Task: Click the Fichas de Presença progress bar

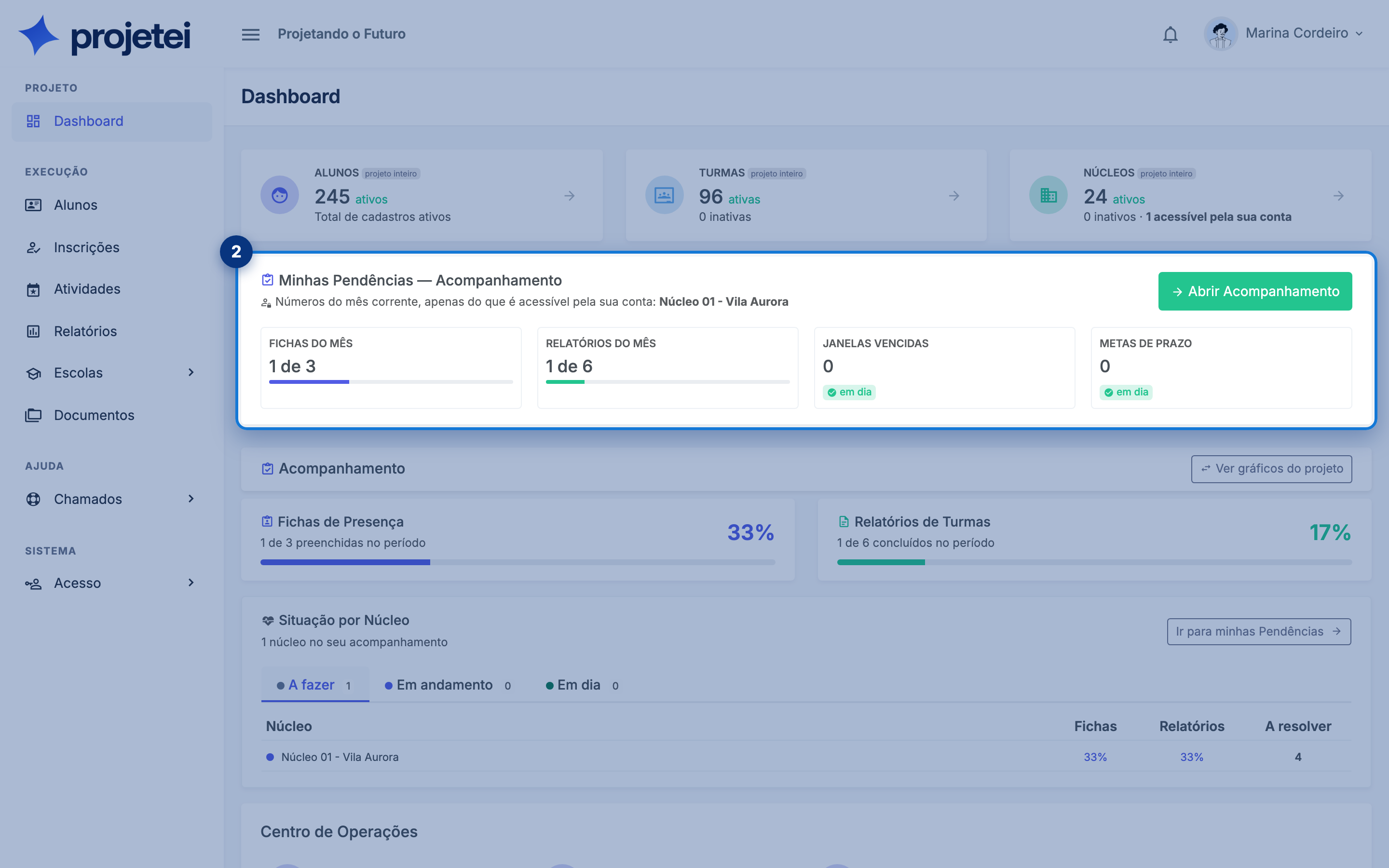Action: pos(517,563)
